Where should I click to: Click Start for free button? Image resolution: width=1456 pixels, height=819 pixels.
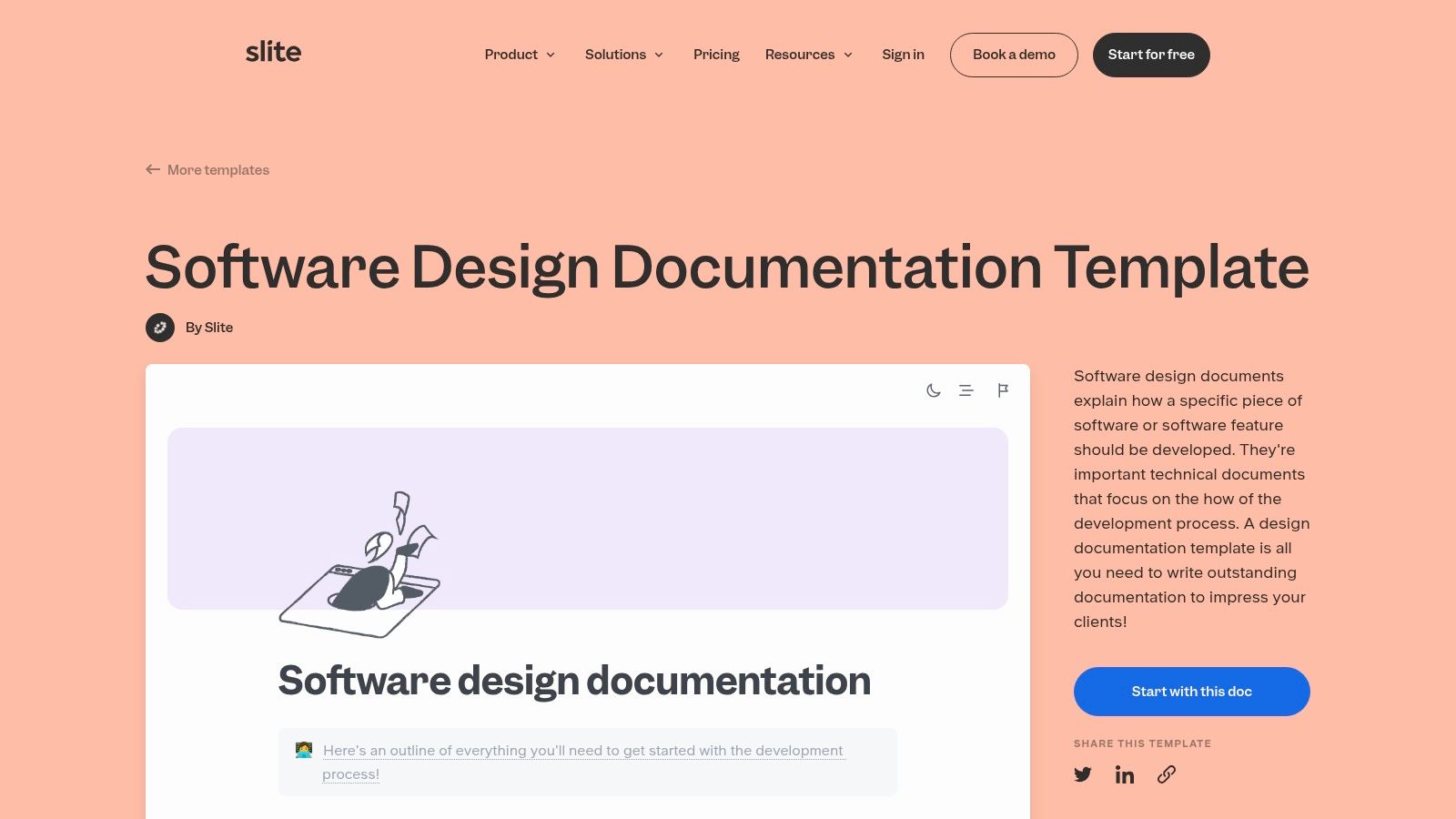tap(1151, 55)
